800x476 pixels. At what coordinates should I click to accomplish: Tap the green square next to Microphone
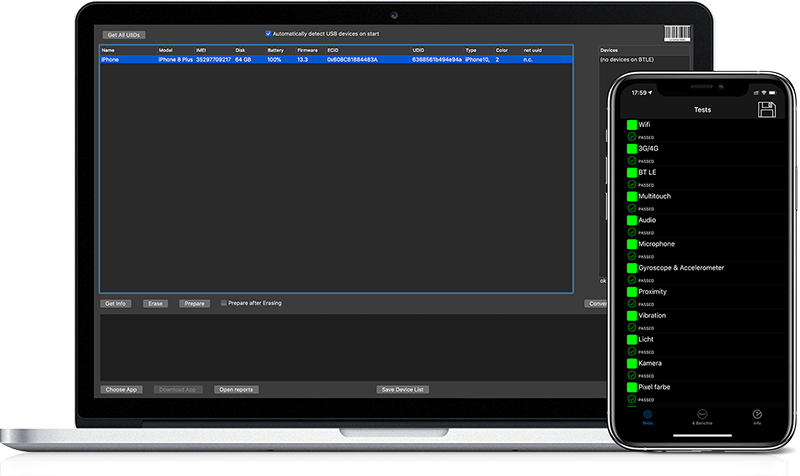[632, 244]
